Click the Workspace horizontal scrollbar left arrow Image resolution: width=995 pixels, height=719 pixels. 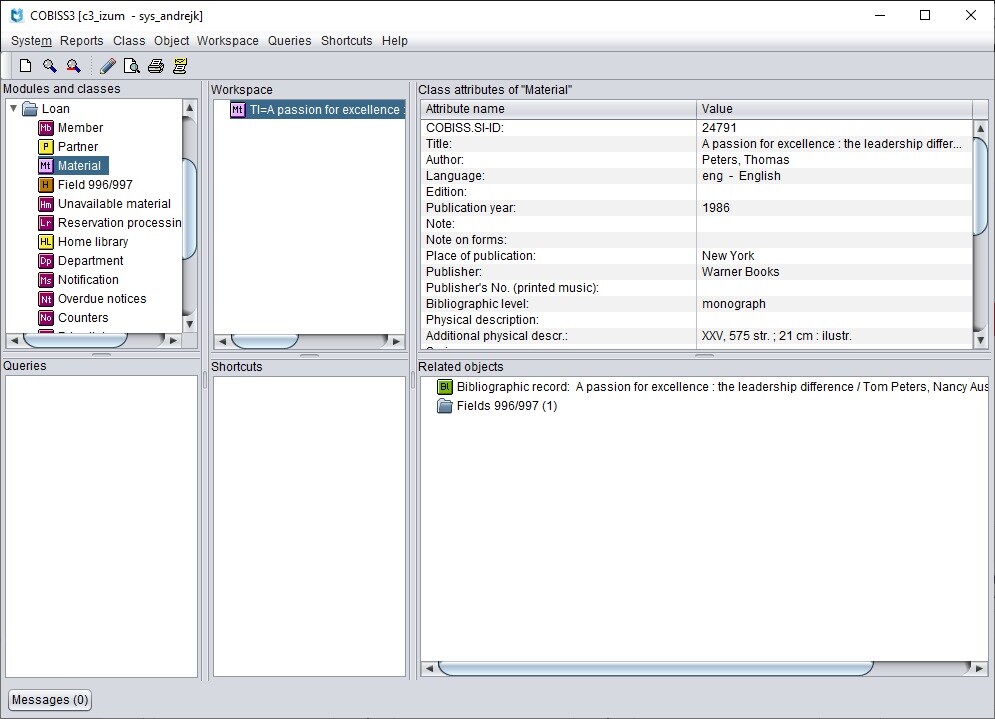click(x=222, y=341)
